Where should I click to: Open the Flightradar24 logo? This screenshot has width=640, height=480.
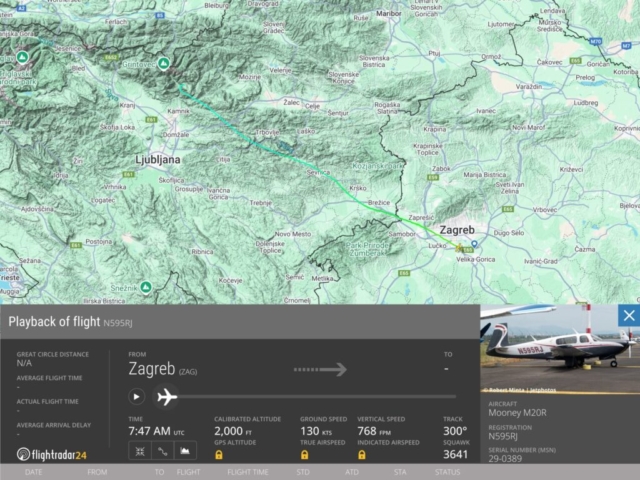[52, 454]
